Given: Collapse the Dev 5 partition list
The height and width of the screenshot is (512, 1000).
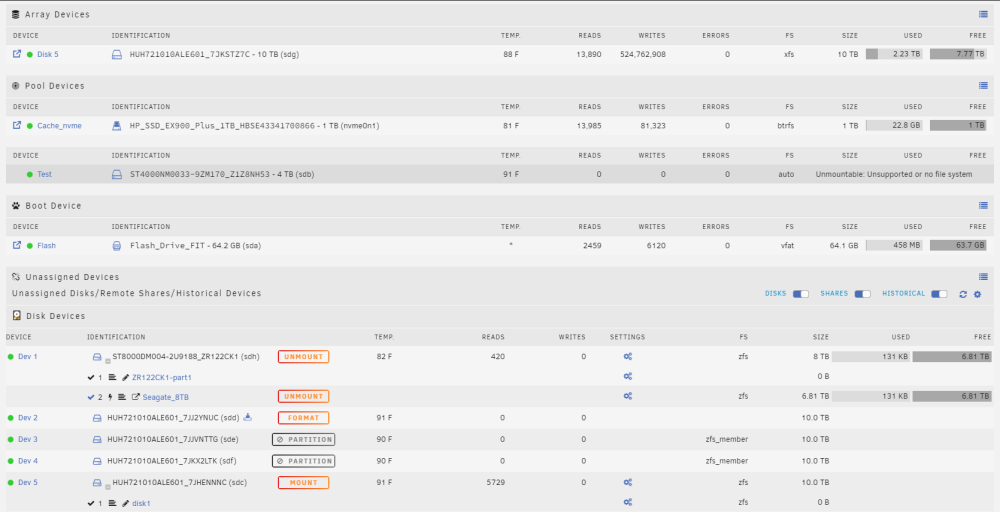Looking at the screenshot, I should 108,486.
